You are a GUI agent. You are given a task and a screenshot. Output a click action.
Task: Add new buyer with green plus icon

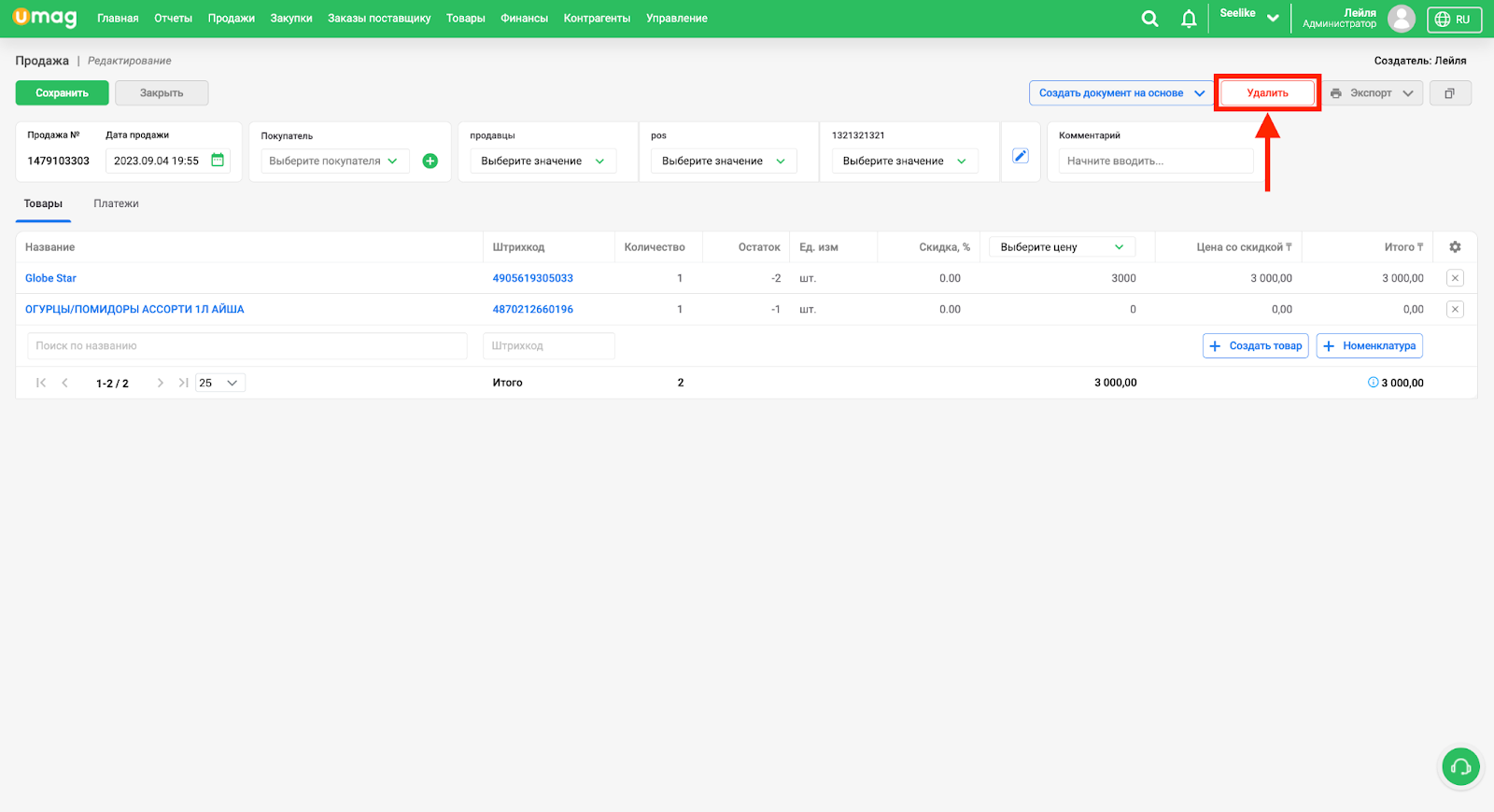tap(430, 161)
